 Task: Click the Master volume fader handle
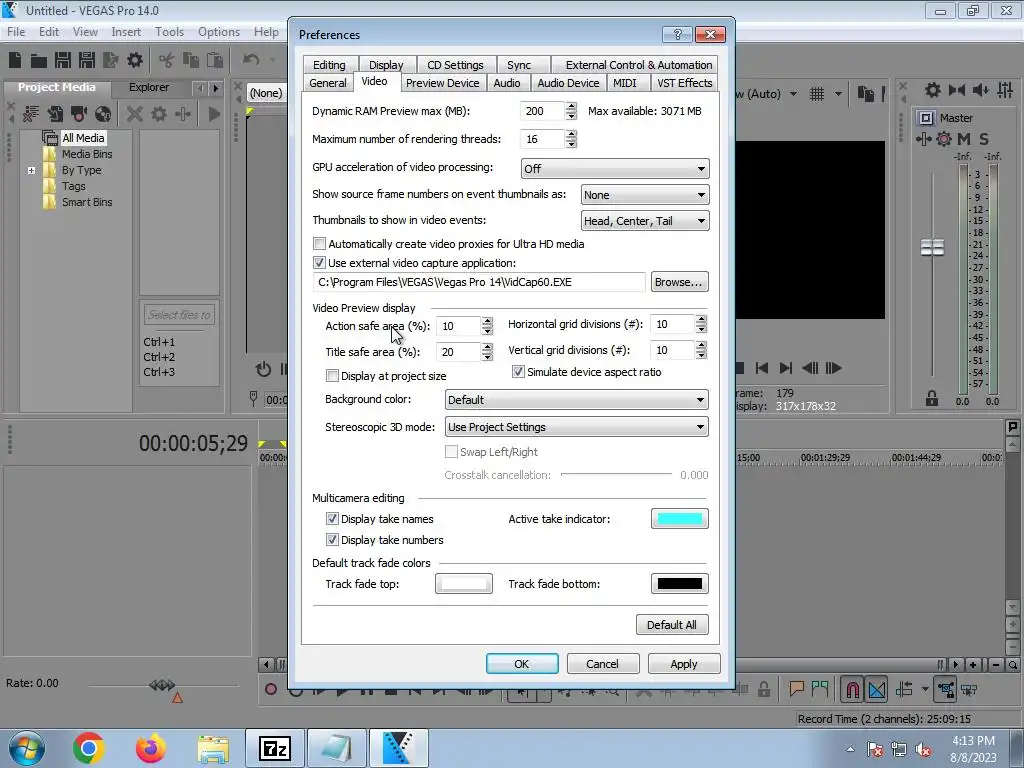tap(933, 248)
